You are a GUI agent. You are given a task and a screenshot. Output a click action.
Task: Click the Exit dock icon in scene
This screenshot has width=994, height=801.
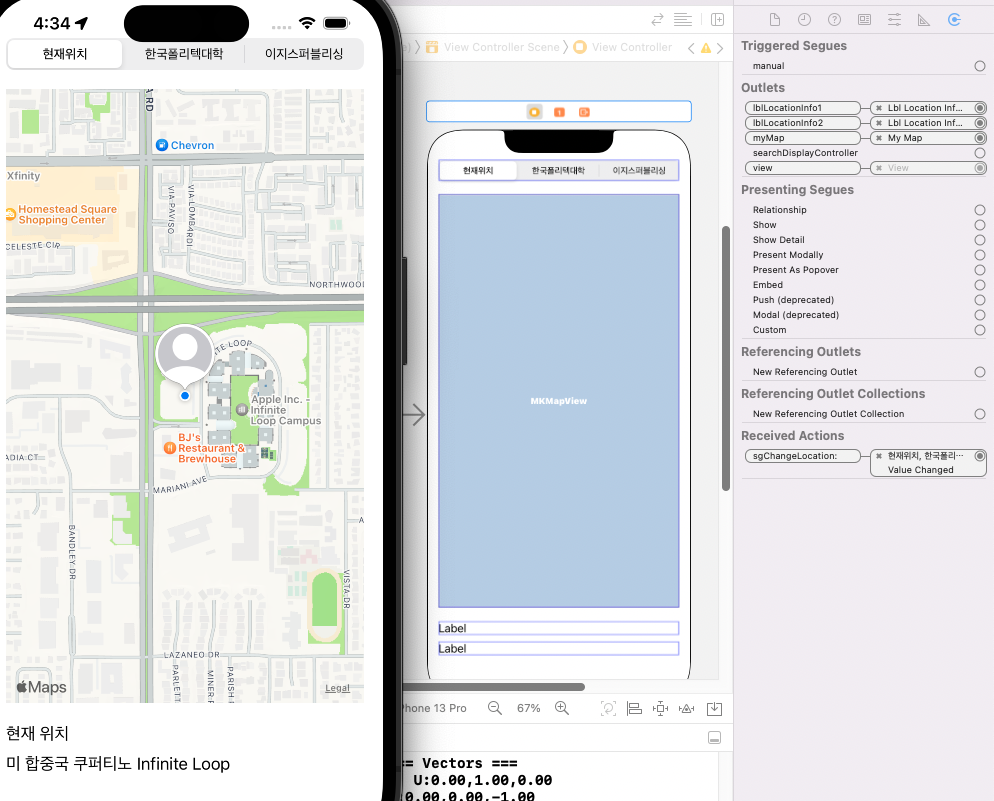(584, 112)
